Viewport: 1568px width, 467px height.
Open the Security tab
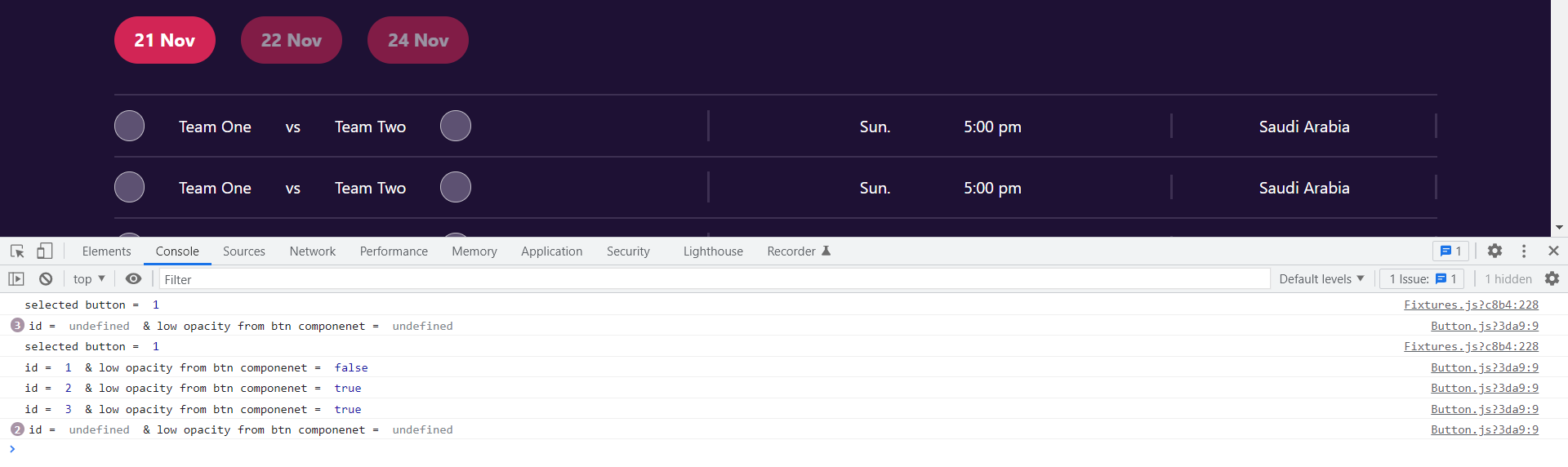[x=628, y=251]
